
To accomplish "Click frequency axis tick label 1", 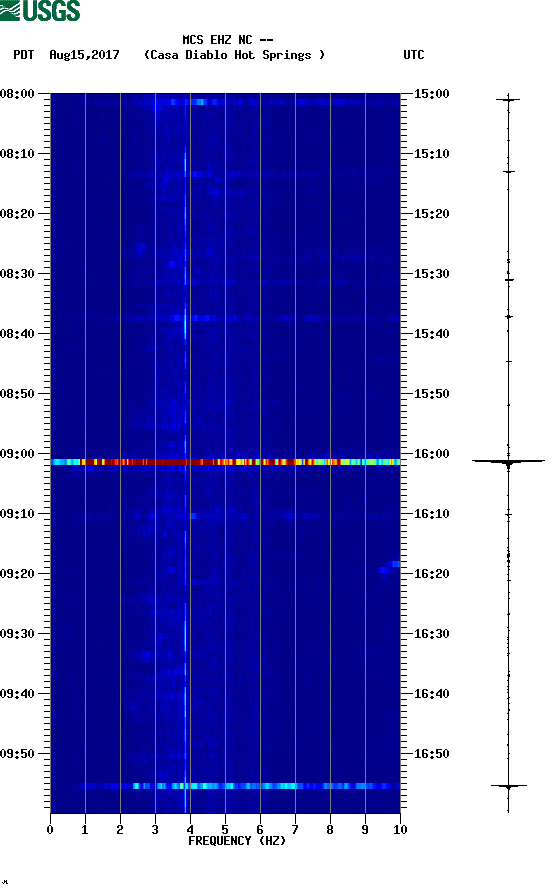I will (x=85, y=830).
